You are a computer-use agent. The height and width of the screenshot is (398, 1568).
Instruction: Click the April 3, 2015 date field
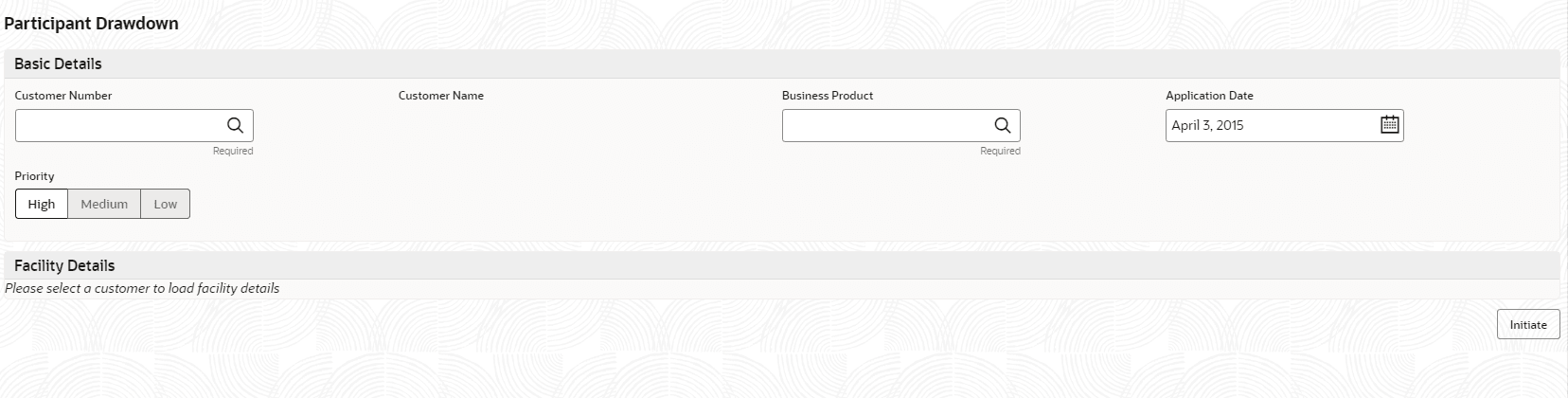click(x=1269, y=125)
